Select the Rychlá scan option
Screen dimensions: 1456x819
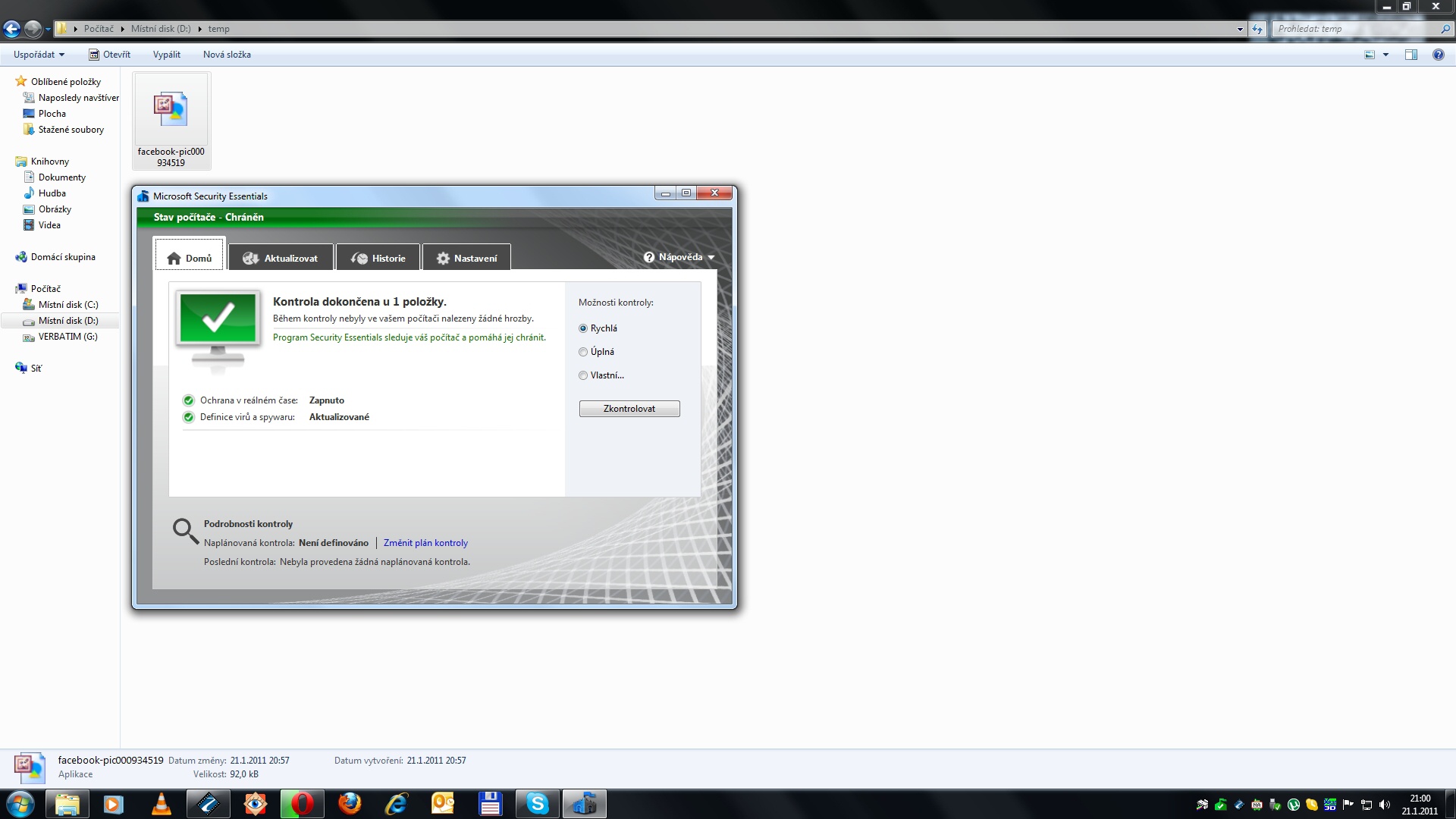click(x=583, y=328)
